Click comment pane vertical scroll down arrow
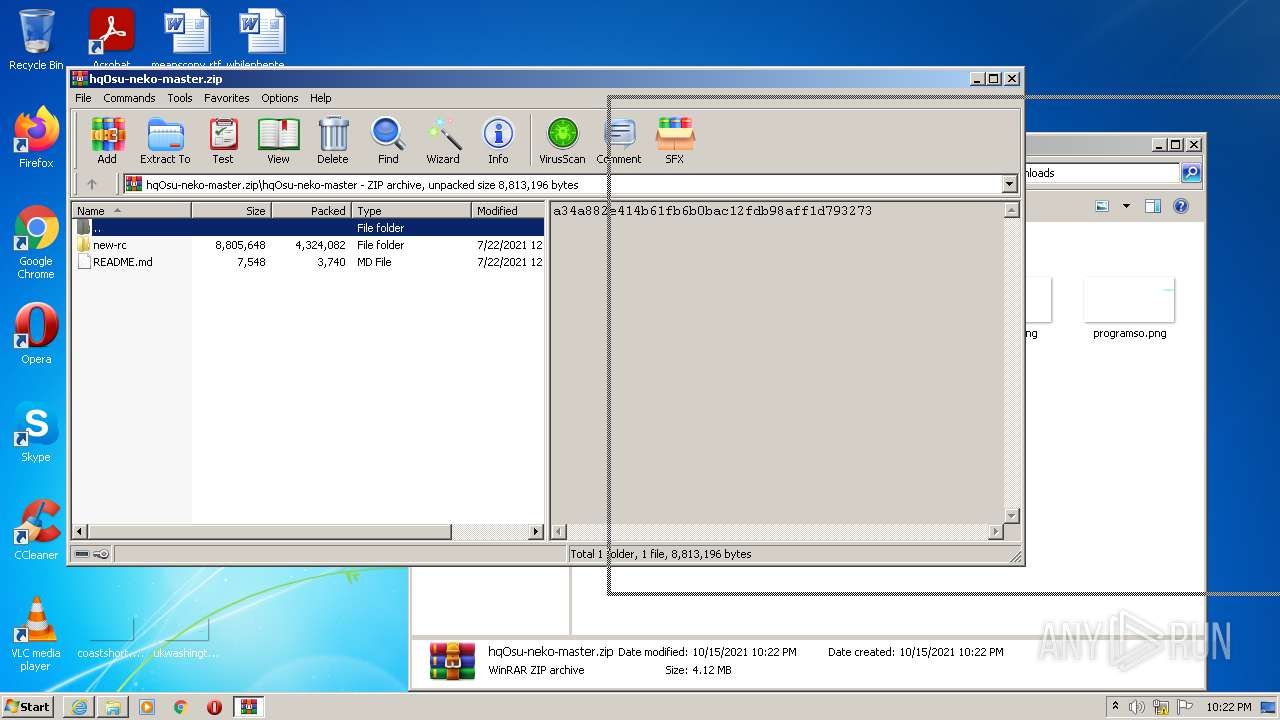Viewport: 1280px width, 720px height. tap(1011, 516)
